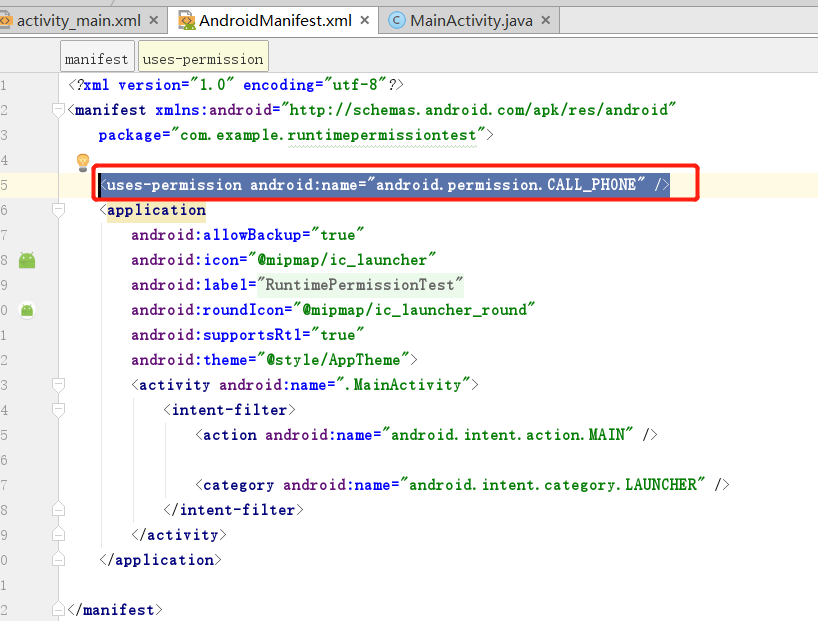Close the AndroidManifest.xml tab
Screen dimensions: 818x621
point(365,20)
